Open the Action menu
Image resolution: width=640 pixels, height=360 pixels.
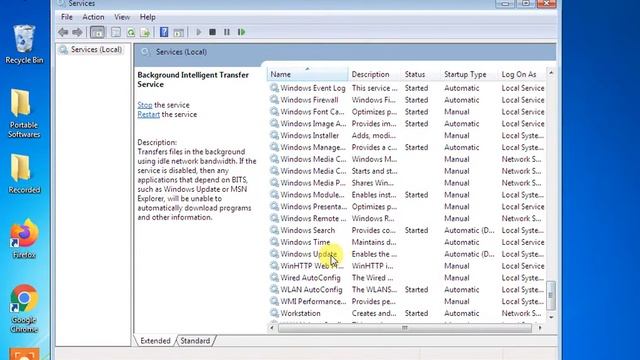click(93, 17)
